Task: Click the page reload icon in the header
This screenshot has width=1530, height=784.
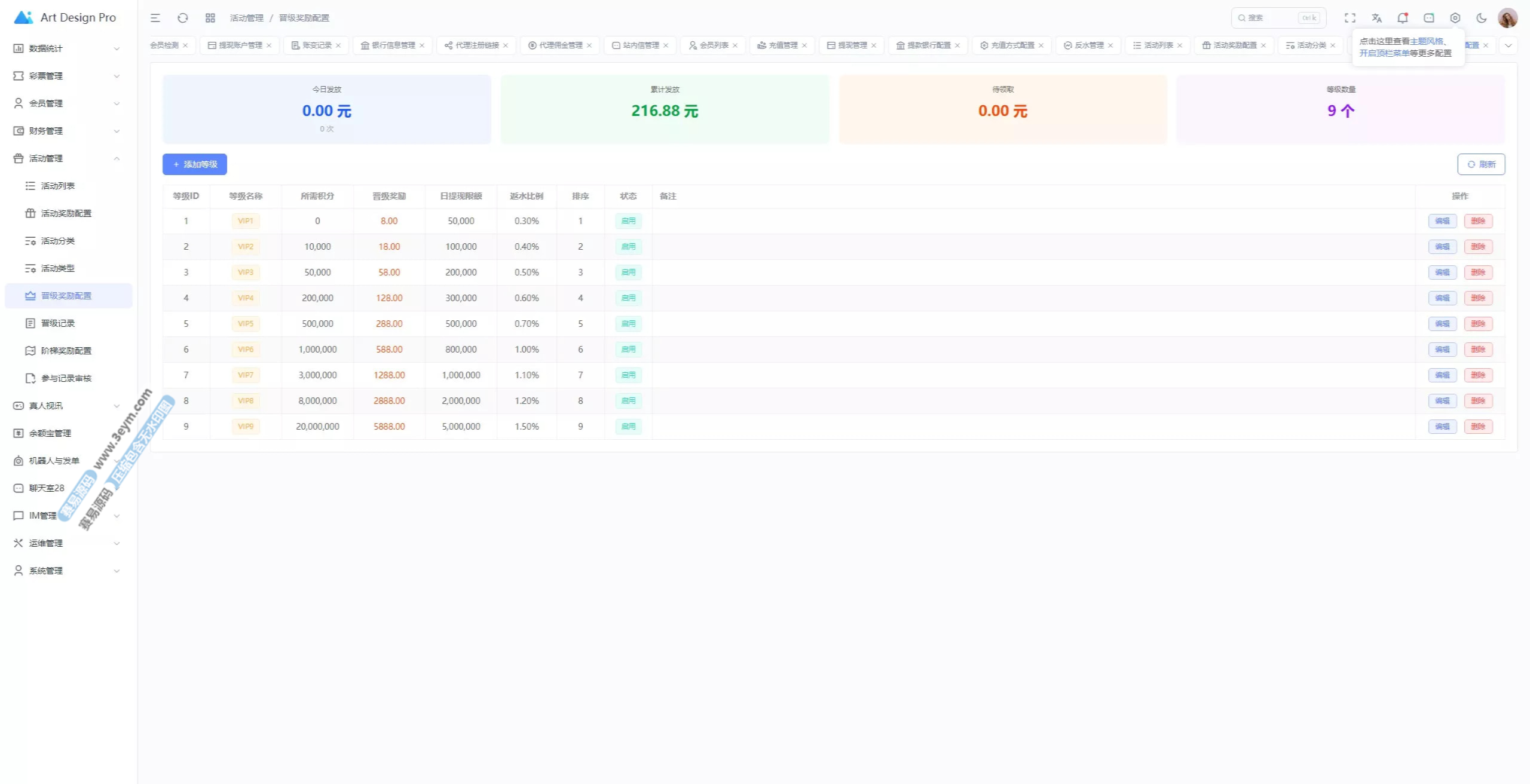Action: pyautogui.click(x=183, y=18)
